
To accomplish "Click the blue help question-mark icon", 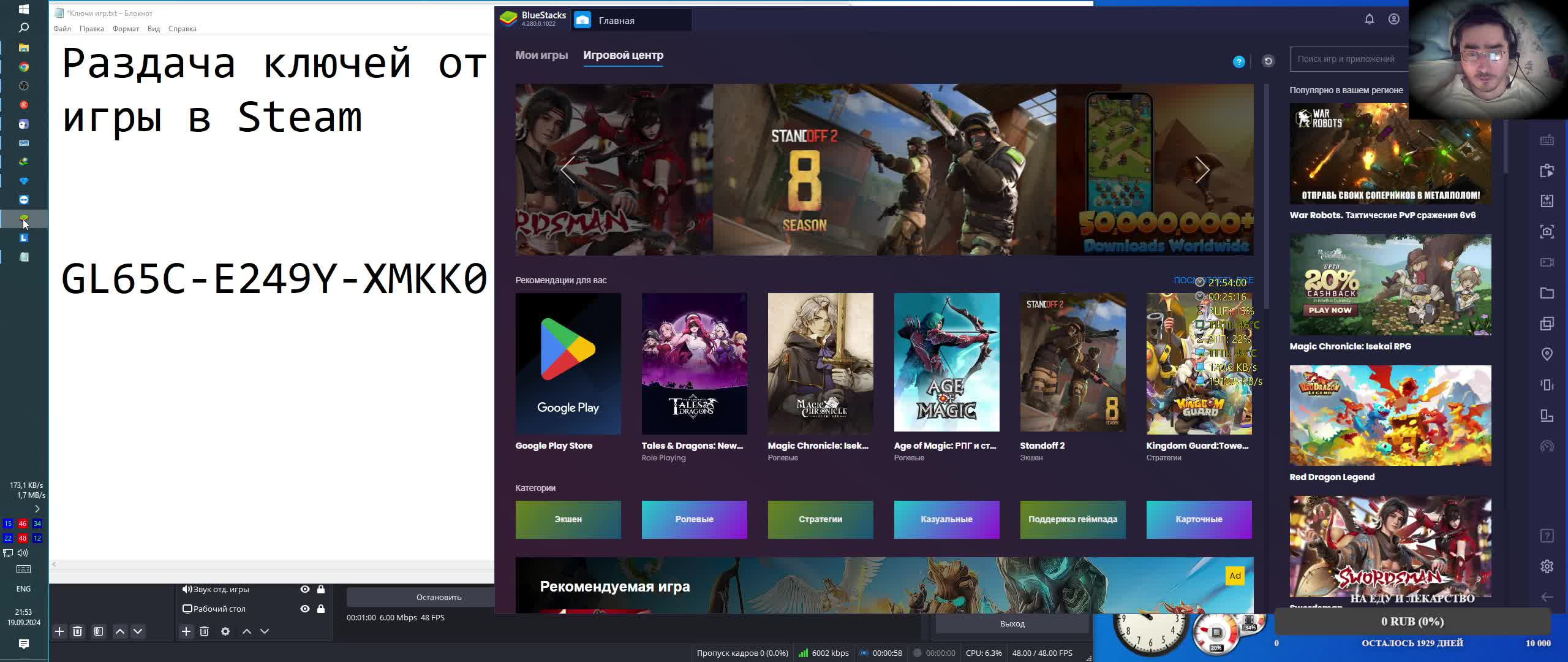I will coord(1238,61).
